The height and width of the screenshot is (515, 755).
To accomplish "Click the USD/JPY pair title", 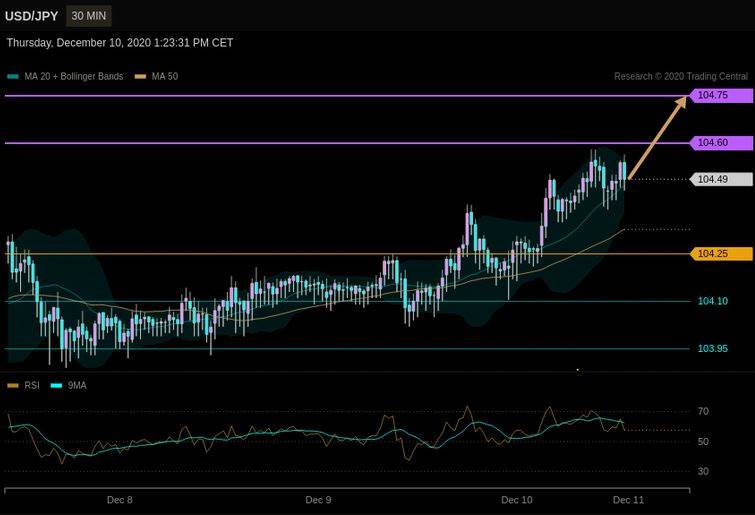I will (31, 16).
